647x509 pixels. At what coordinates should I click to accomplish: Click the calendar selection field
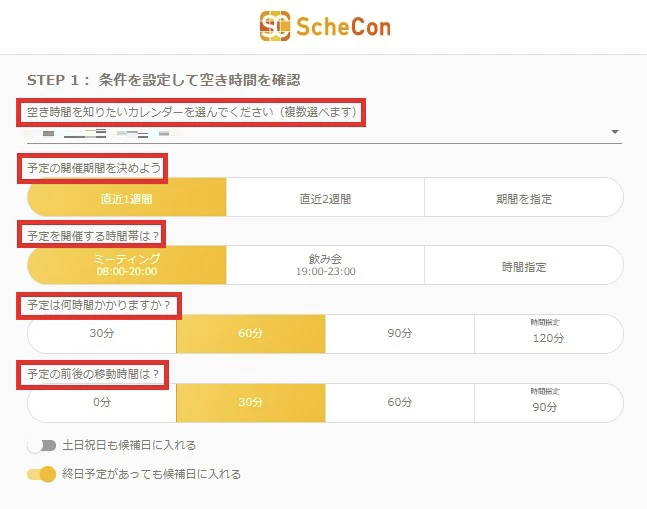tap(320, 132)
